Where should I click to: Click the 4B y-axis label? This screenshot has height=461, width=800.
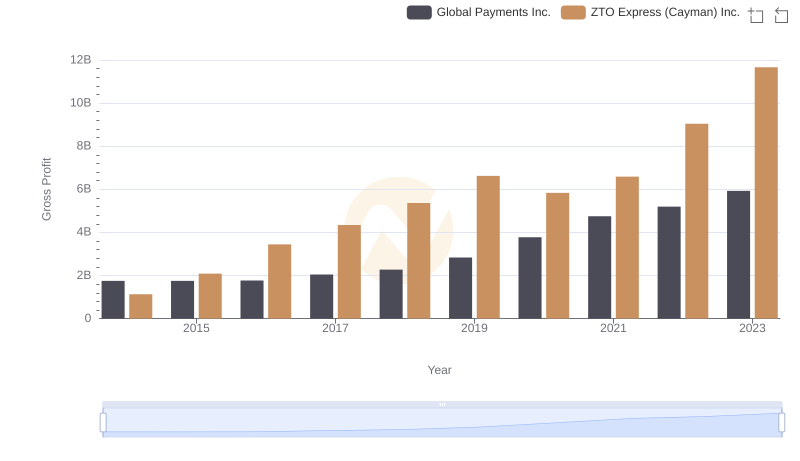(x=84, y=232)
